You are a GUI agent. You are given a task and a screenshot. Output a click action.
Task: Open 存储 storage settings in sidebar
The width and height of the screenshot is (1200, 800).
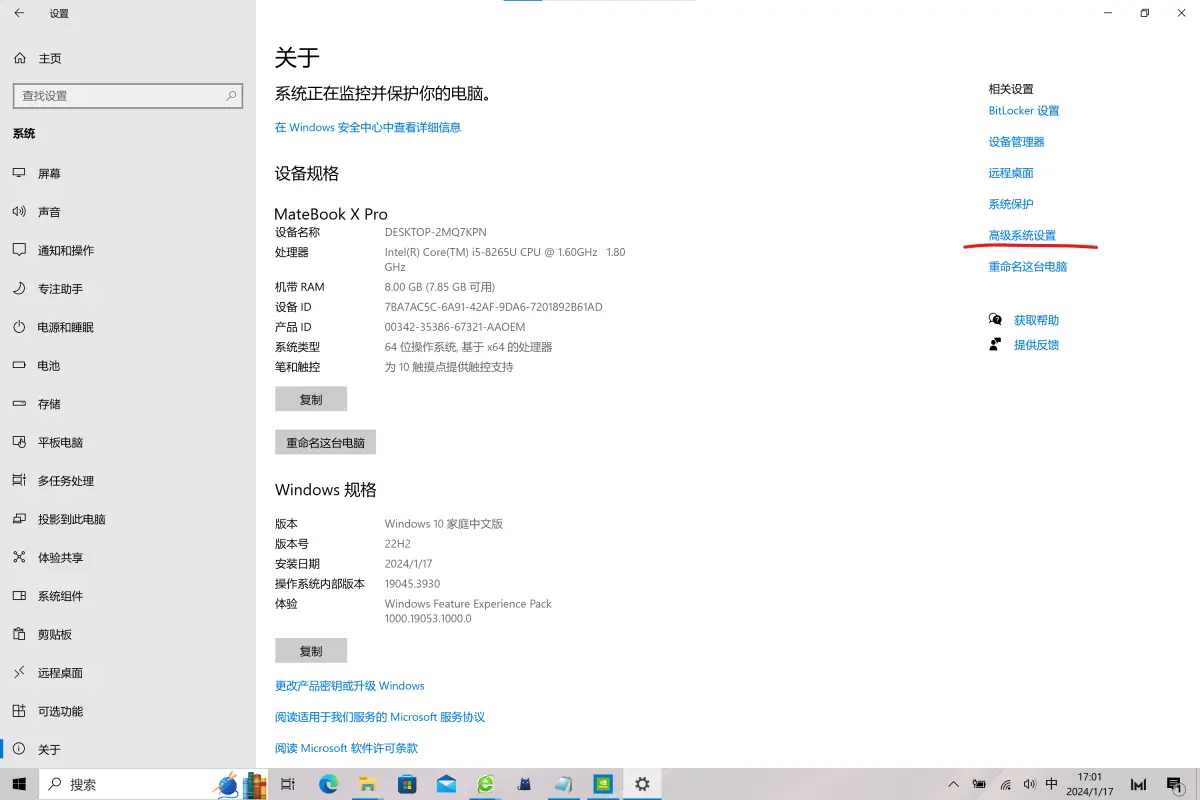point(128,404)
